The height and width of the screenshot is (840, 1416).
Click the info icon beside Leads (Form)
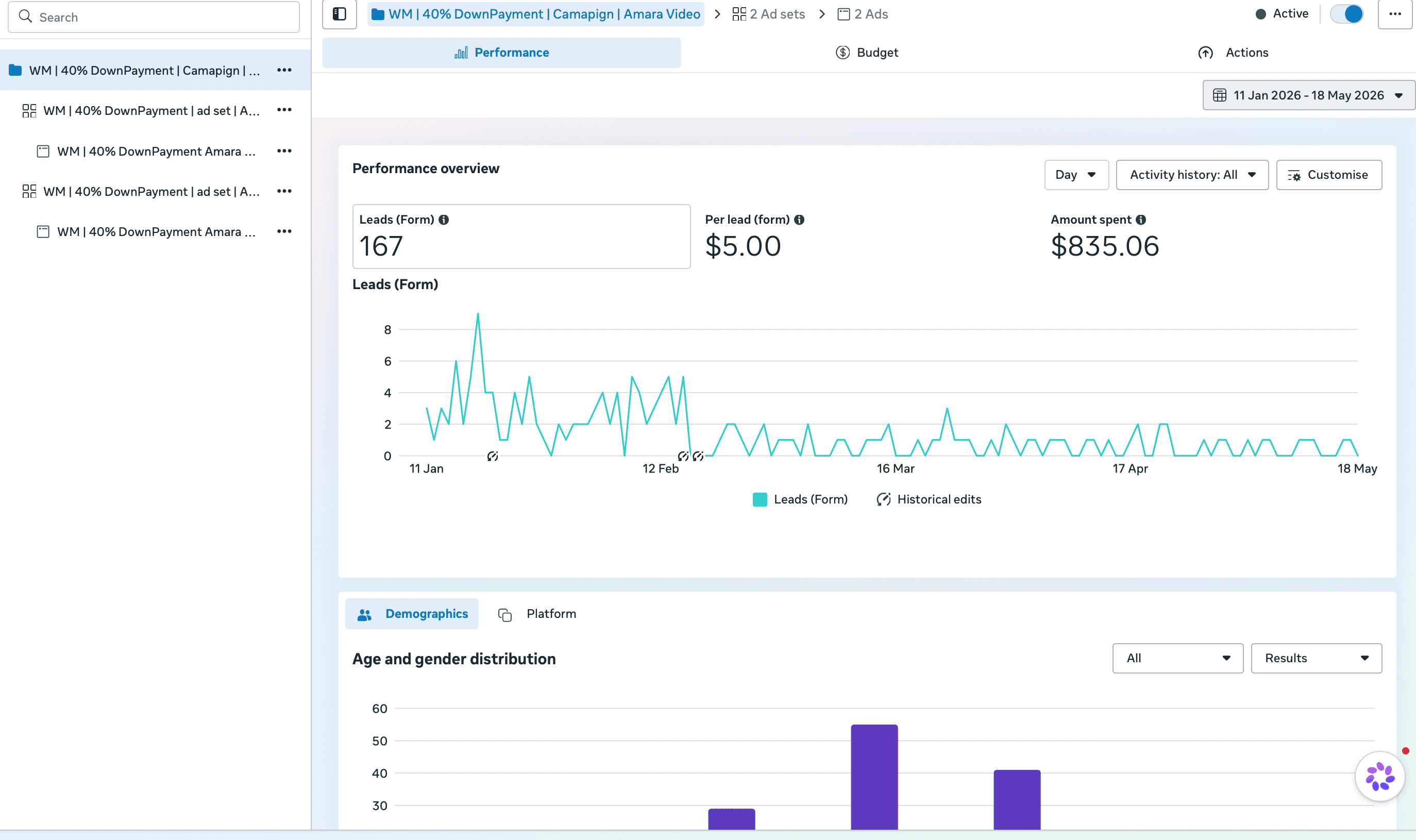[444, 220]
